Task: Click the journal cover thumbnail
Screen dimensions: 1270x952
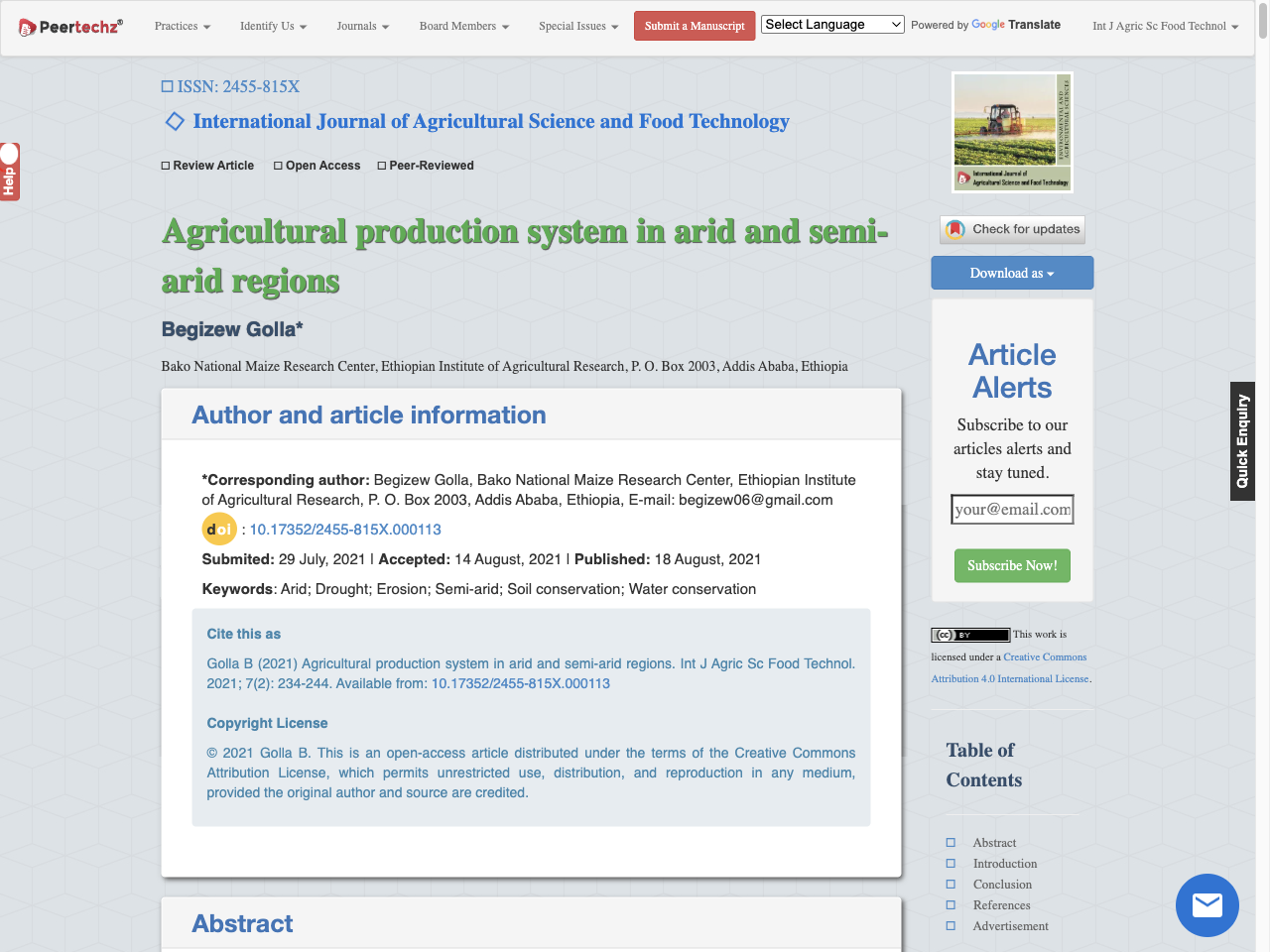Action: [x=1011, y=132]
